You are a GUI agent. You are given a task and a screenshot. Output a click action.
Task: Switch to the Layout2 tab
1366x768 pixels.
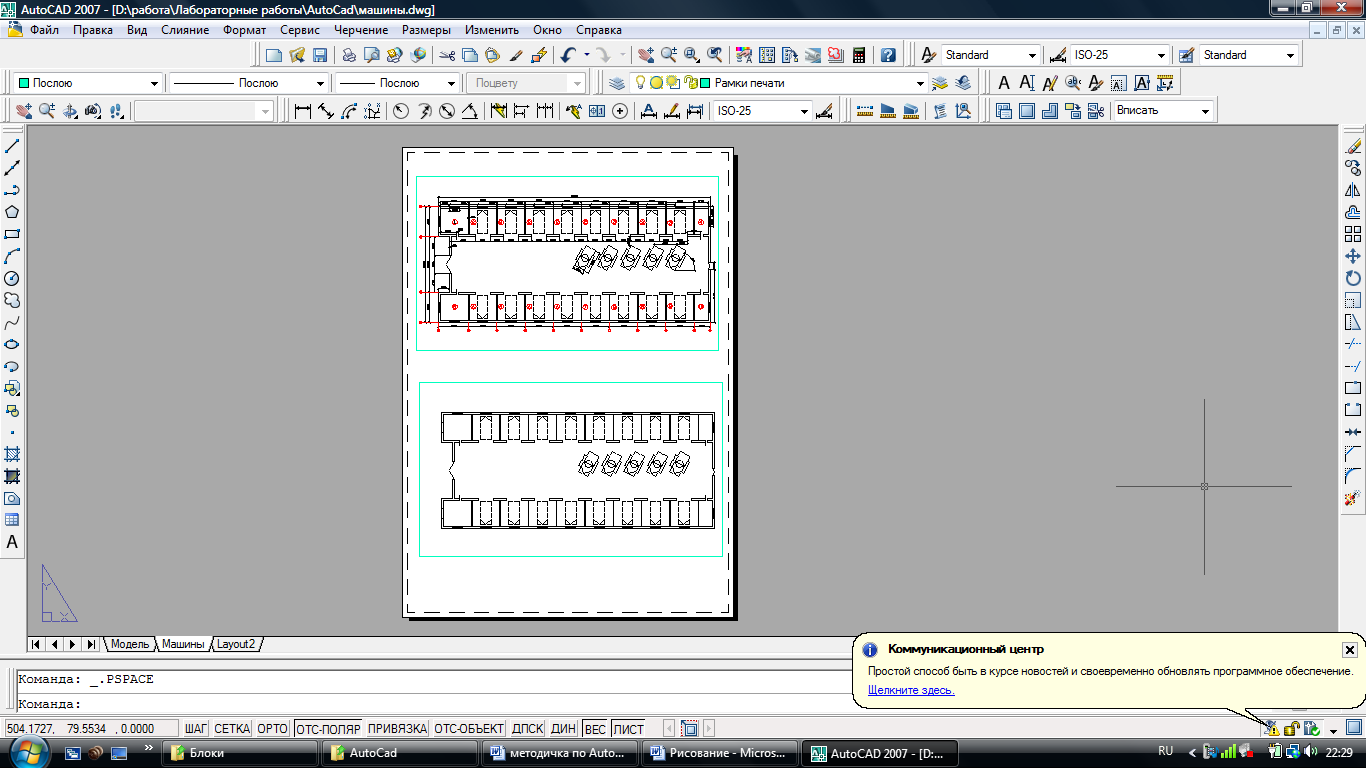click(236, 644)
